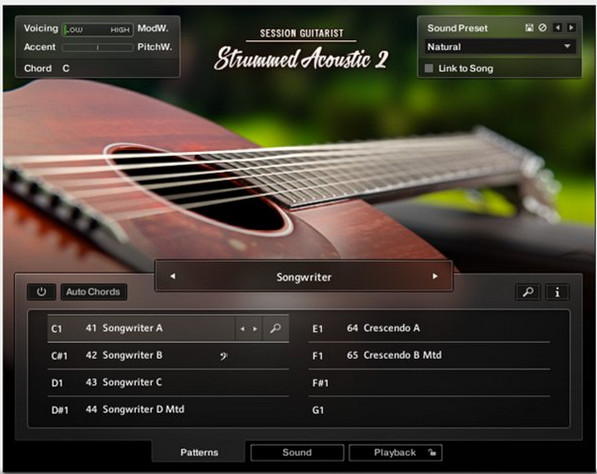Screen dimensions: 597x474
Task: Save the current sound preset
Action: 529,28
